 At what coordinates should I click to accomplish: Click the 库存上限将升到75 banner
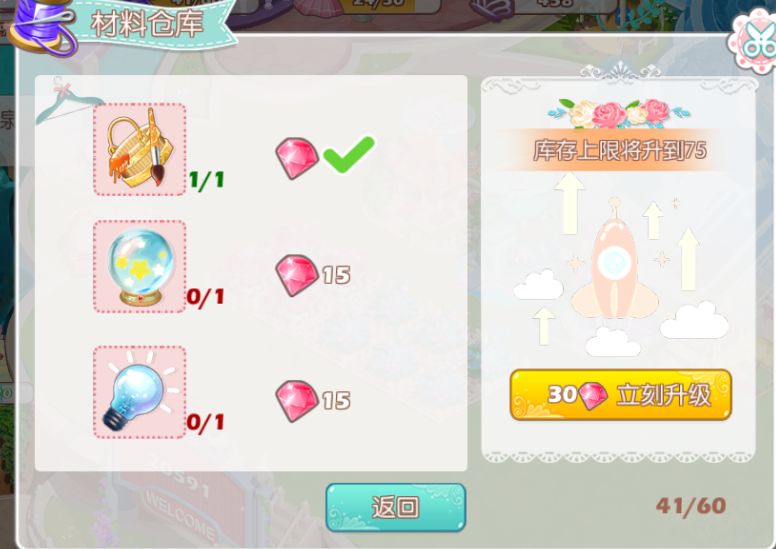tap(619, 150)
